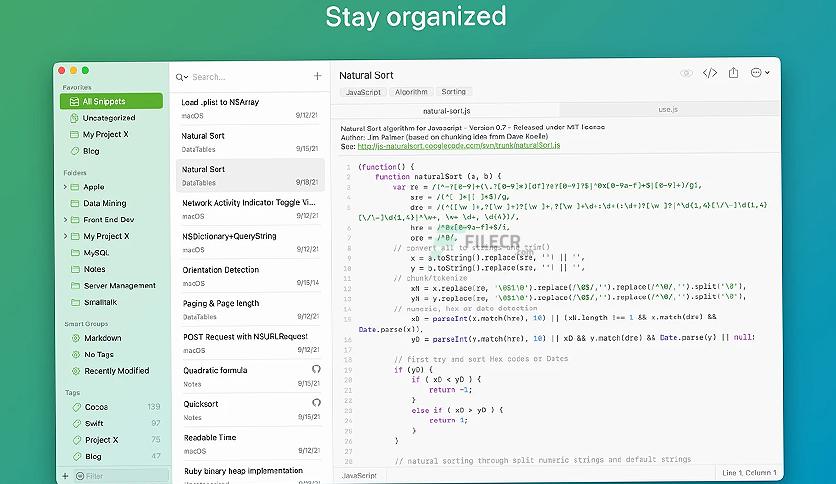Share the Natural Sort snippet
The image size is (836, 484).
click(734, 72)
